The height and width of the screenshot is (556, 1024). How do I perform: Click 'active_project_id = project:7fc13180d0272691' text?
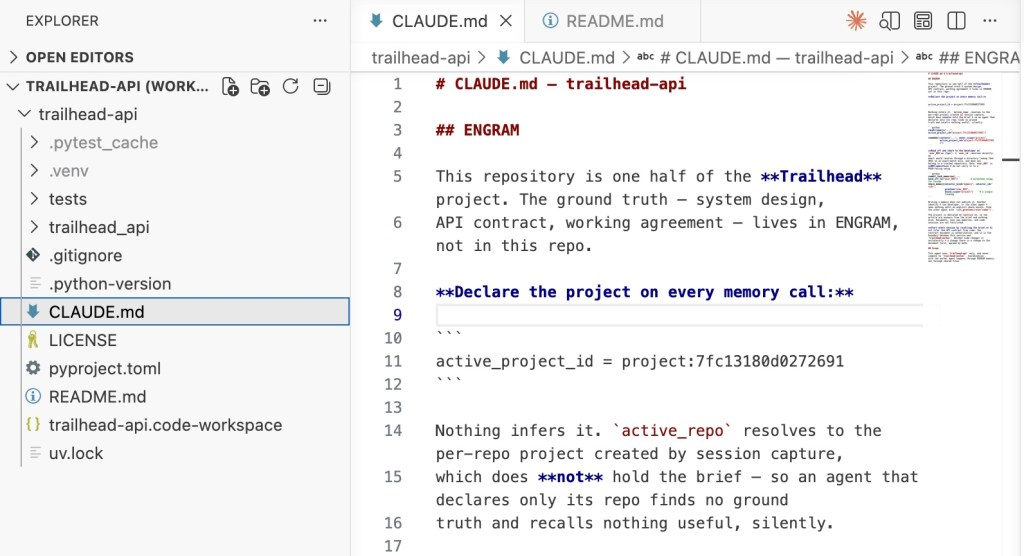coord(639,361)
